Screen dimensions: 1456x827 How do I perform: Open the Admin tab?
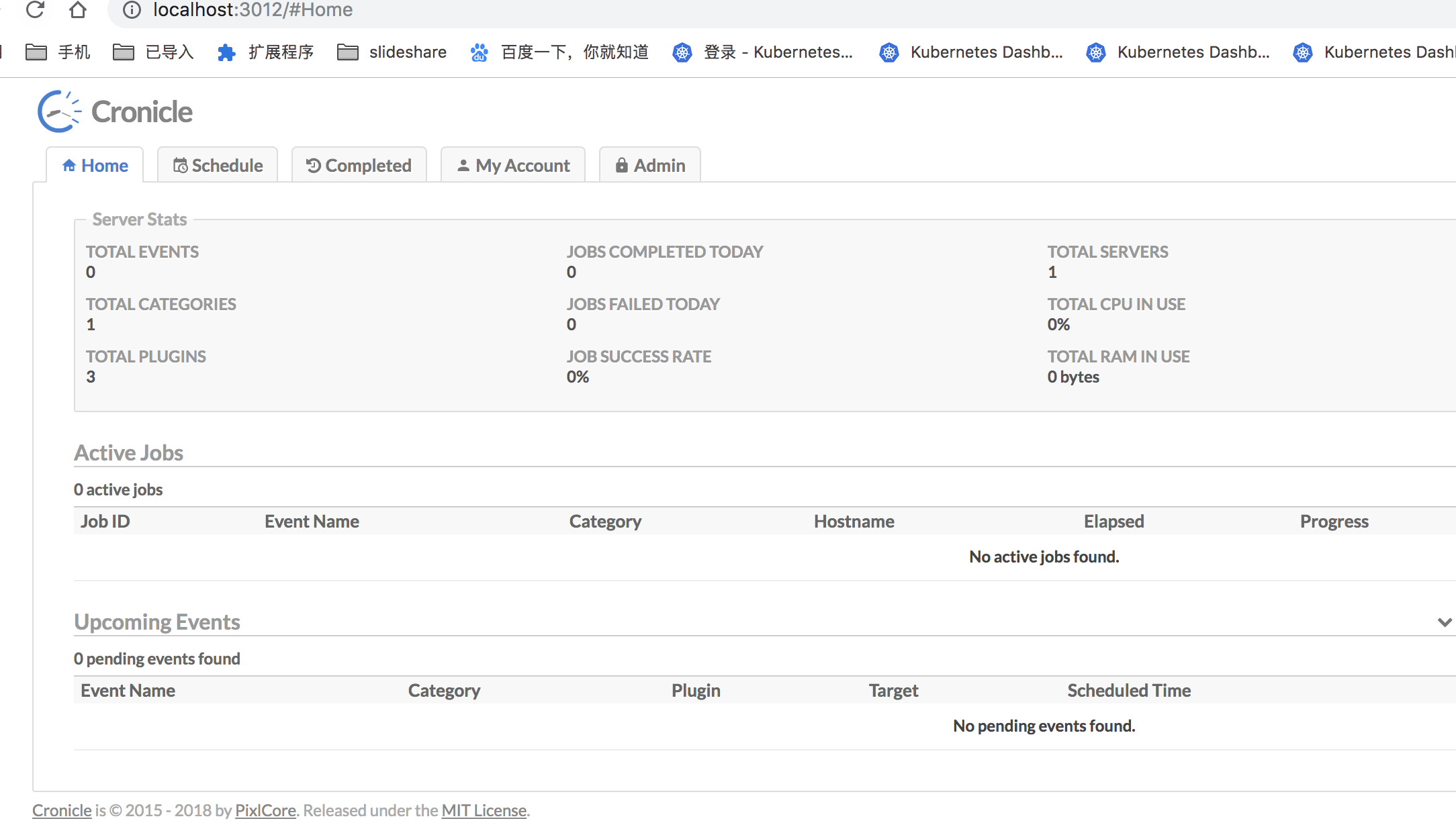coord(650,165)
